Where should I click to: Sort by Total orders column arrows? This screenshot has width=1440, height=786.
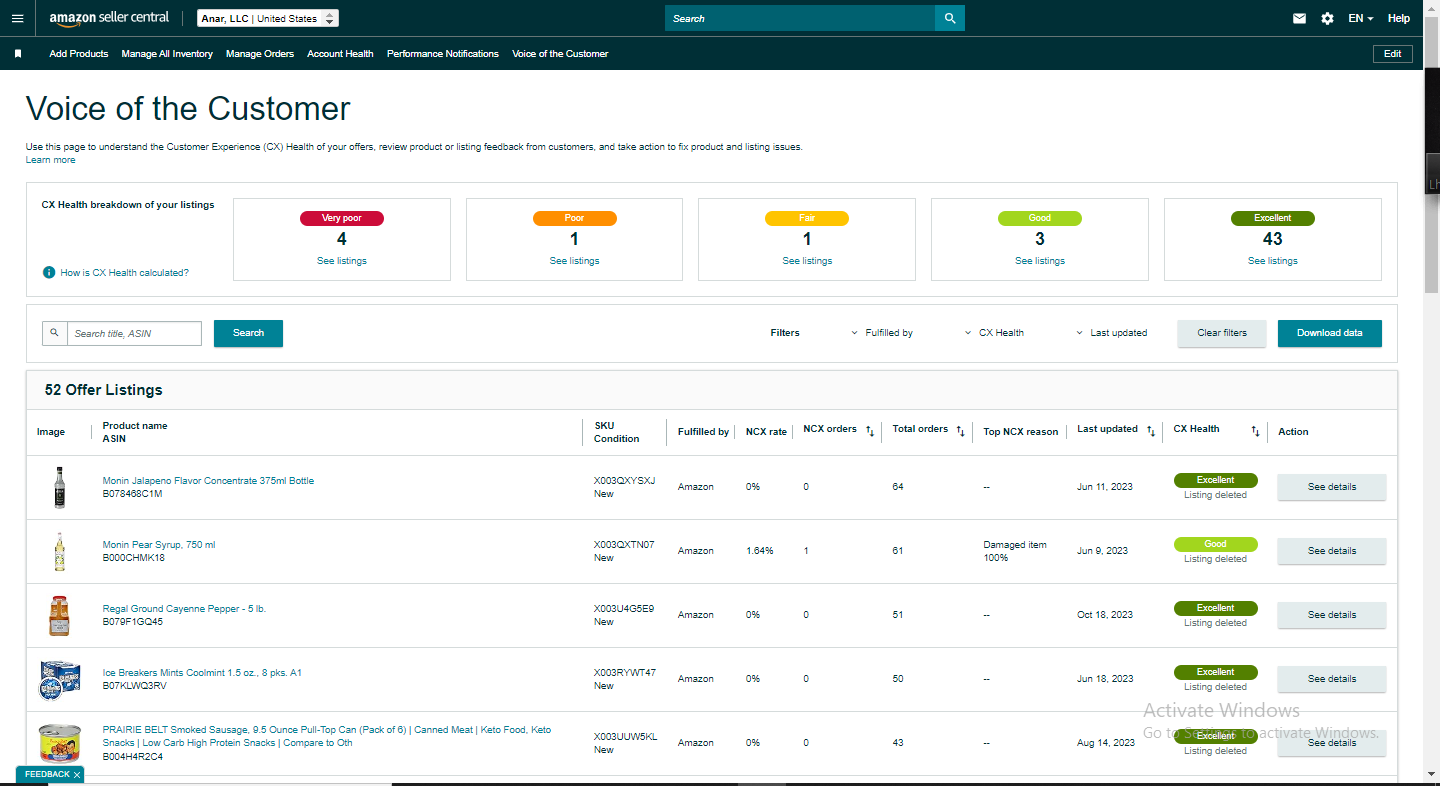[960, 431]
